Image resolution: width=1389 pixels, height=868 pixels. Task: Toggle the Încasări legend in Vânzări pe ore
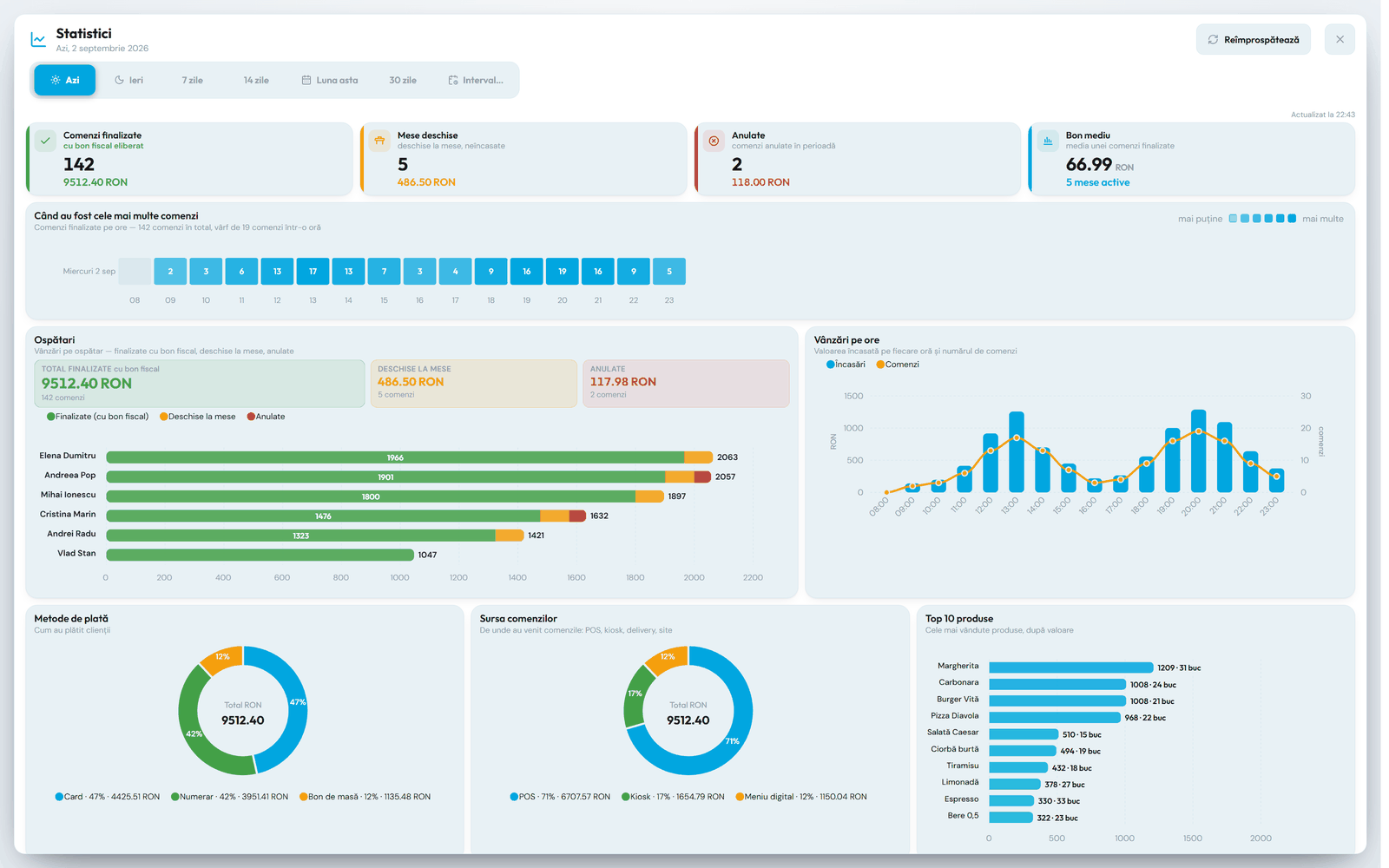pyautogui.click(x=846, y=365)
